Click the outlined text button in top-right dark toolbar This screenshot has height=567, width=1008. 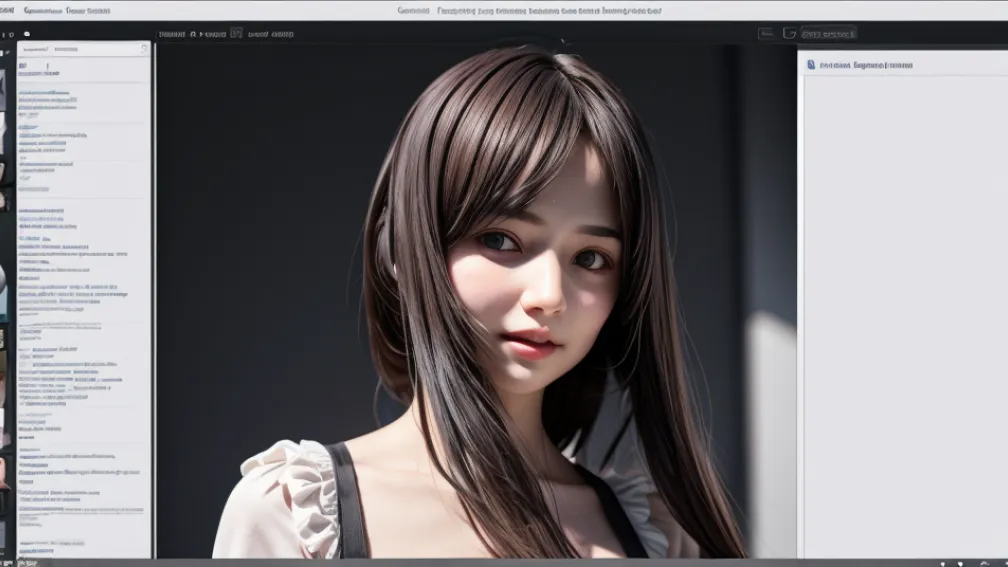tap(829, 33)
